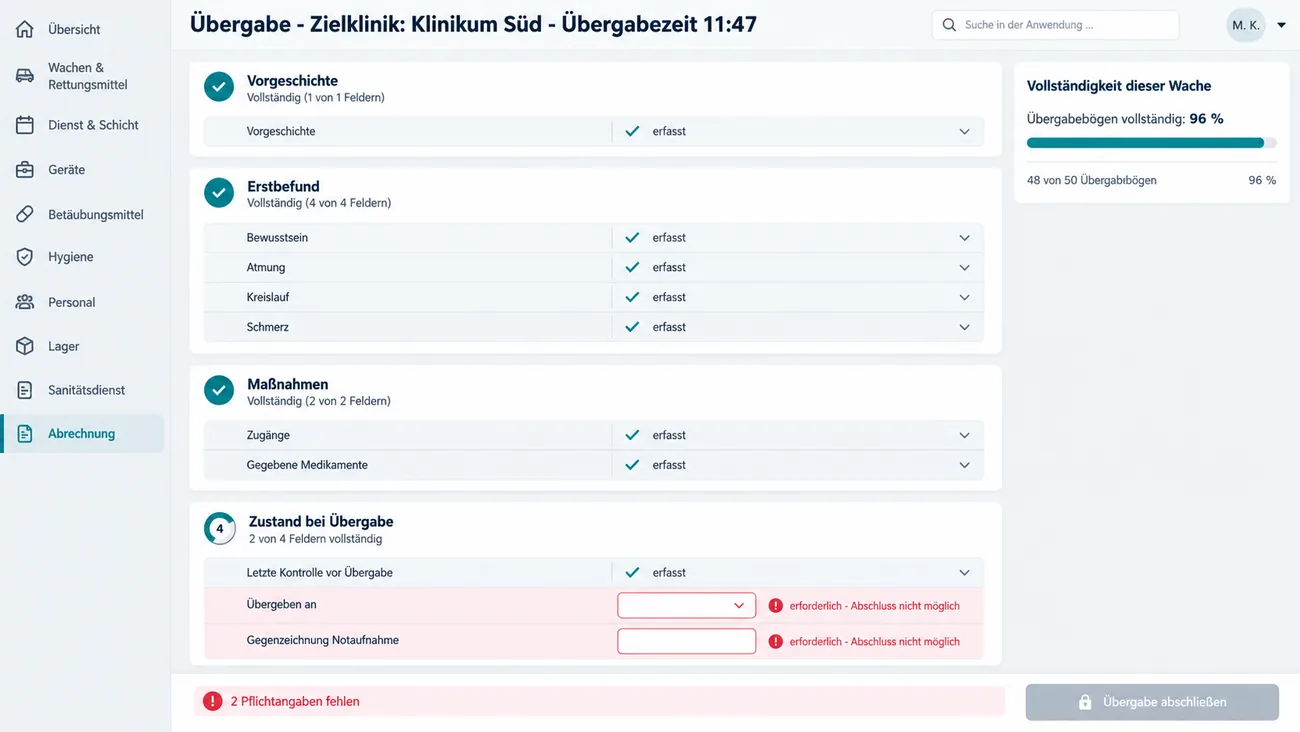Toggle the Maßnahmen section checkmark circle

tap(219, 390)
